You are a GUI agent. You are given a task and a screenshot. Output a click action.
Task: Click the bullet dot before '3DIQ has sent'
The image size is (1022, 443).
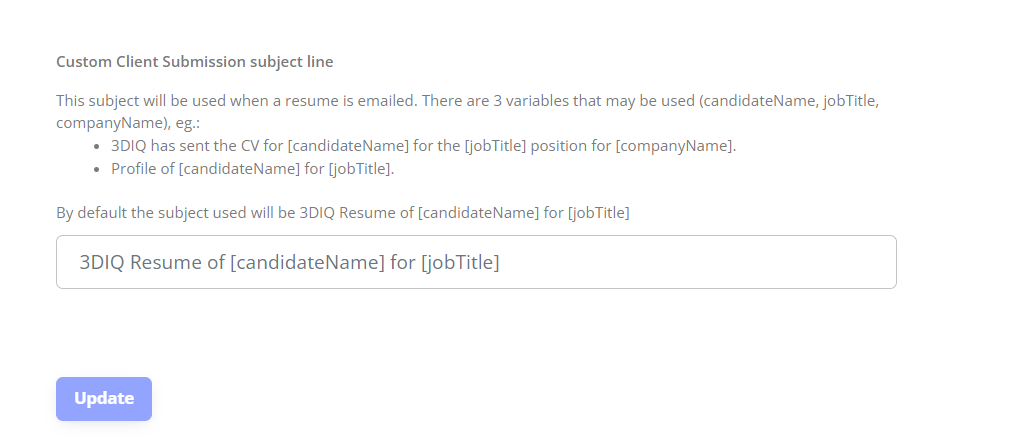coord(96,147)
